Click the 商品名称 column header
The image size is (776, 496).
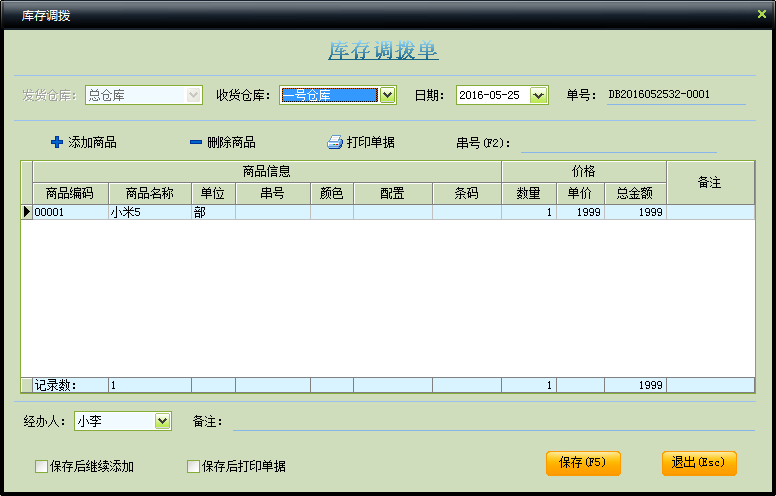pos(150,193)
